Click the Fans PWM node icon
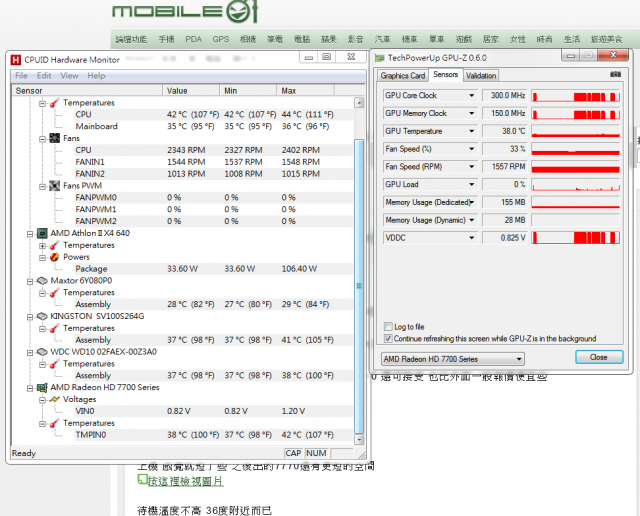The image size is (640, 516). [54, 186]
